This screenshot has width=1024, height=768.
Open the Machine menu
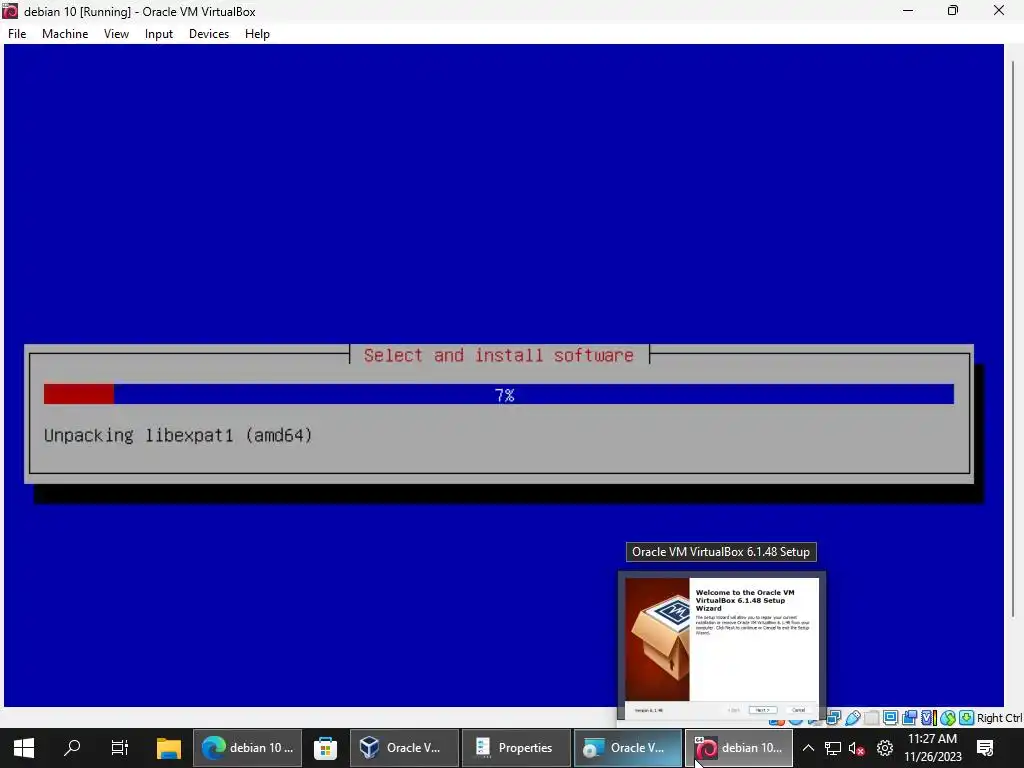(x=65, y=34)
